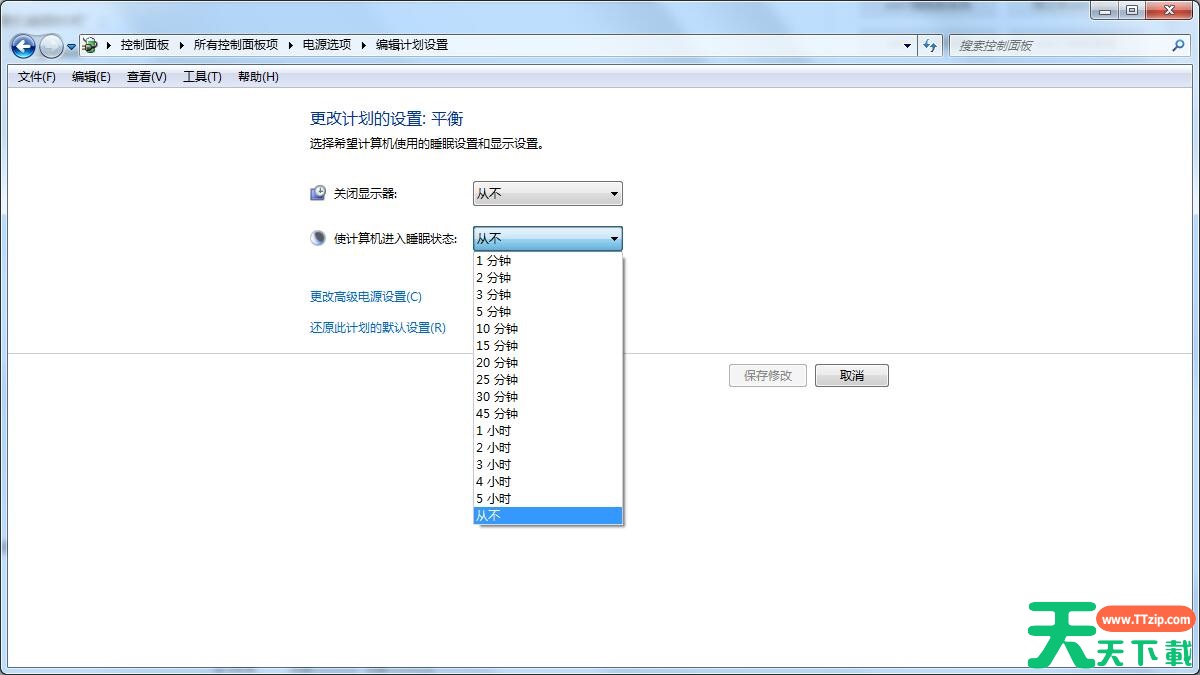Viewport: 1200px width, 675px height.
Task: Select 3 分钟 from the sleep list
Action: point(548,295)
